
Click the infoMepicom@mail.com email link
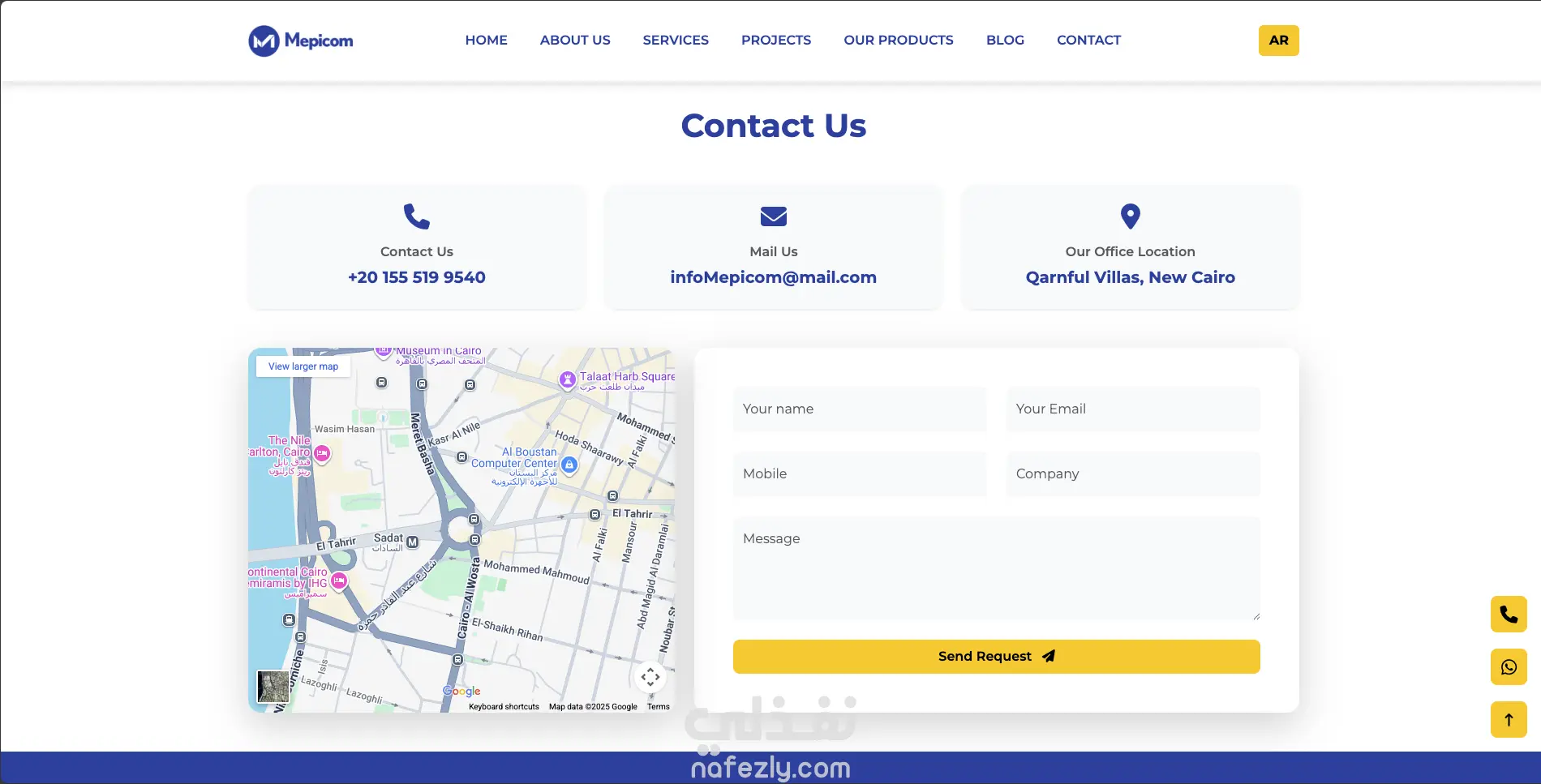[x=773, y=277]
